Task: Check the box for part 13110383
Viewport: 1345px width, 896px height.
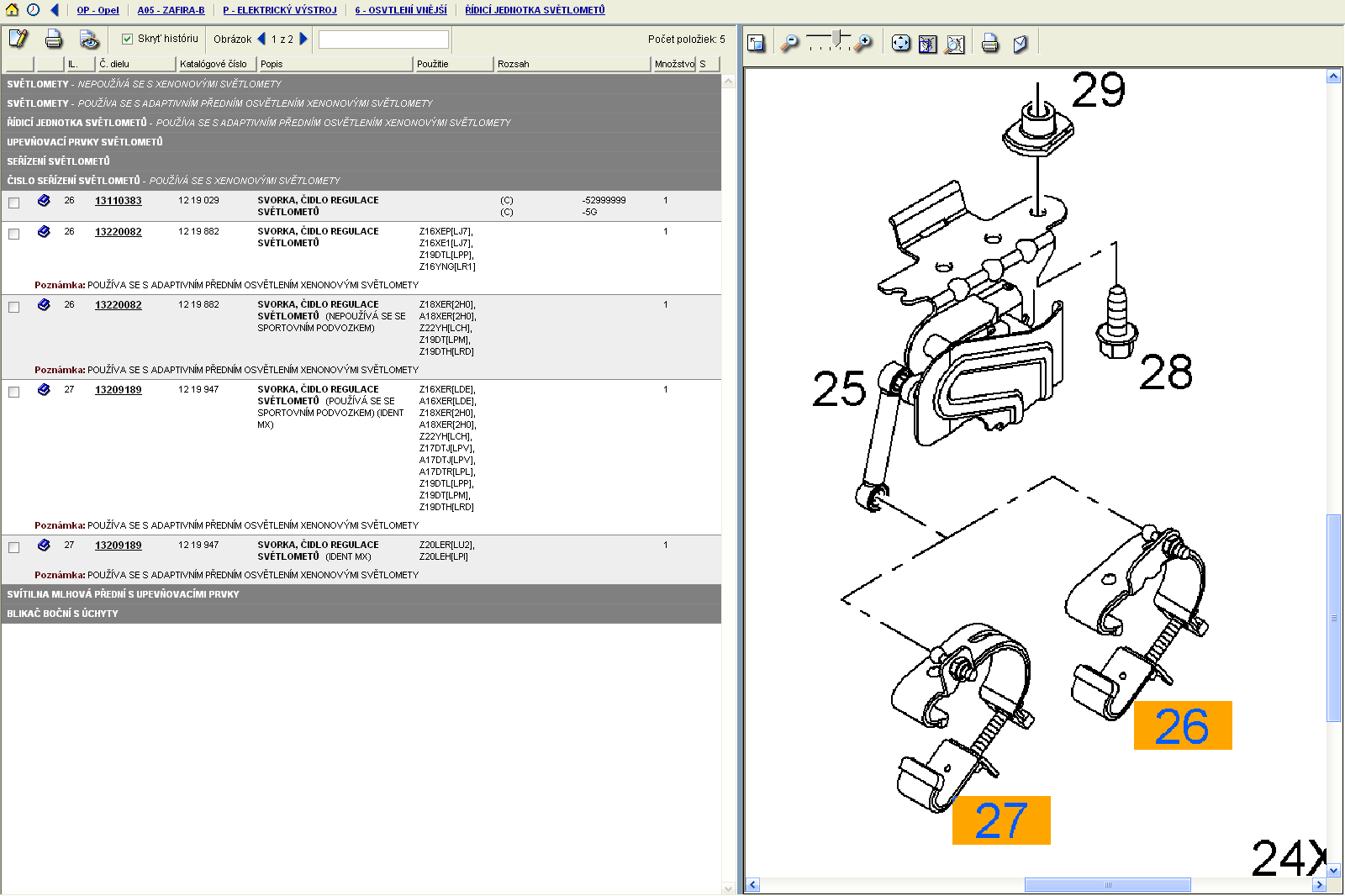Action: (14, 203)
